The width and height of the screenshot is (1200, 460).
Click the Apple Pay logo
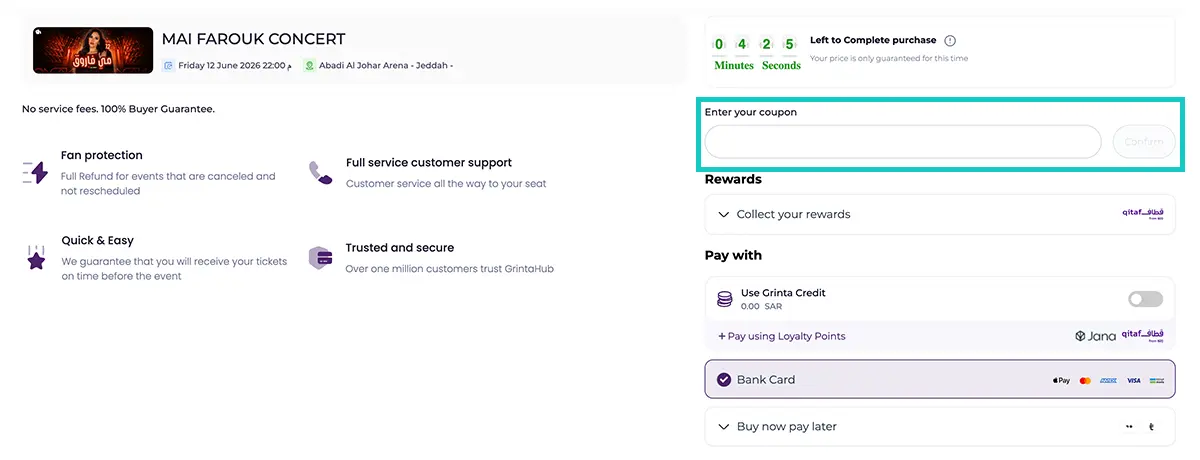point(1061,380)
